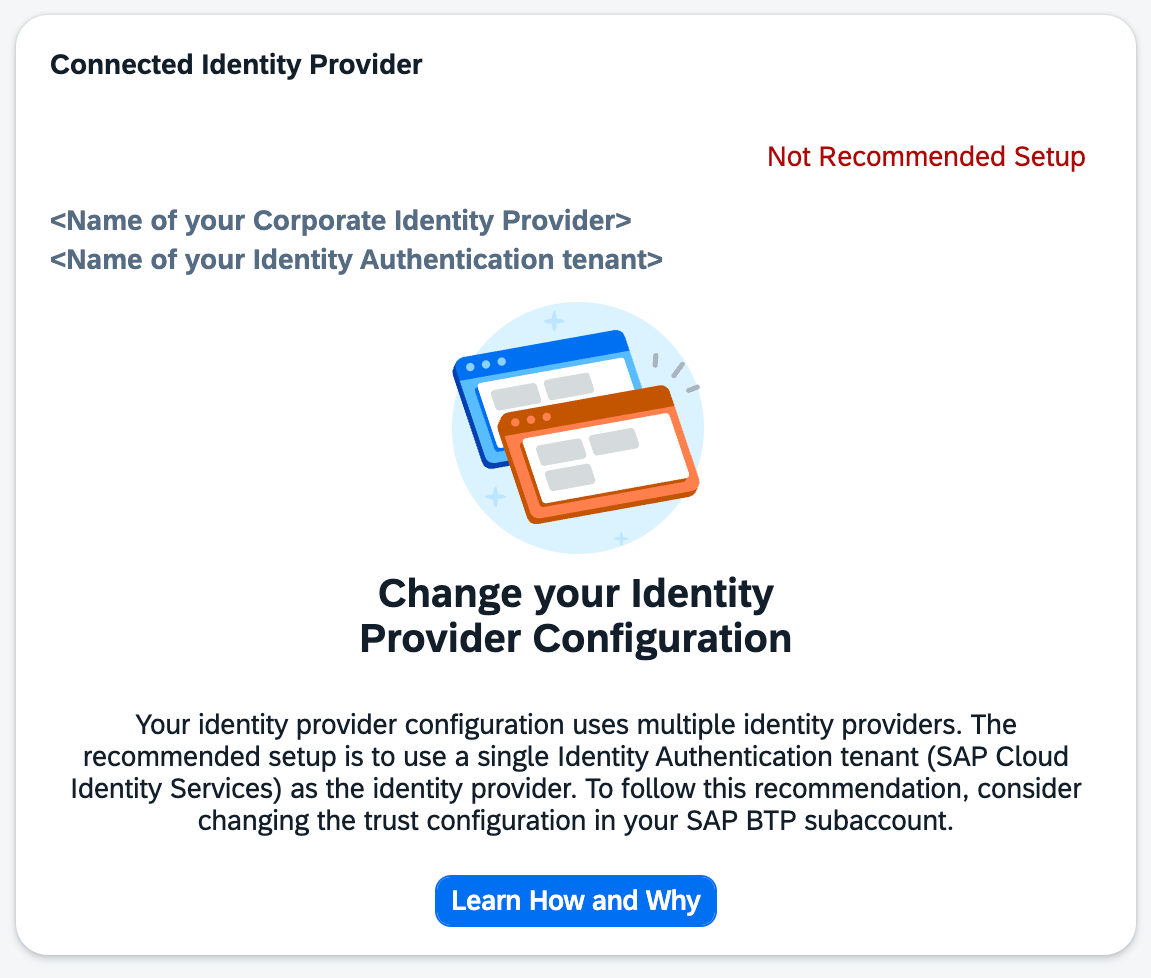
Task: Click the Change your Identity Provider Configuration heading
Action: click(576, 616)
